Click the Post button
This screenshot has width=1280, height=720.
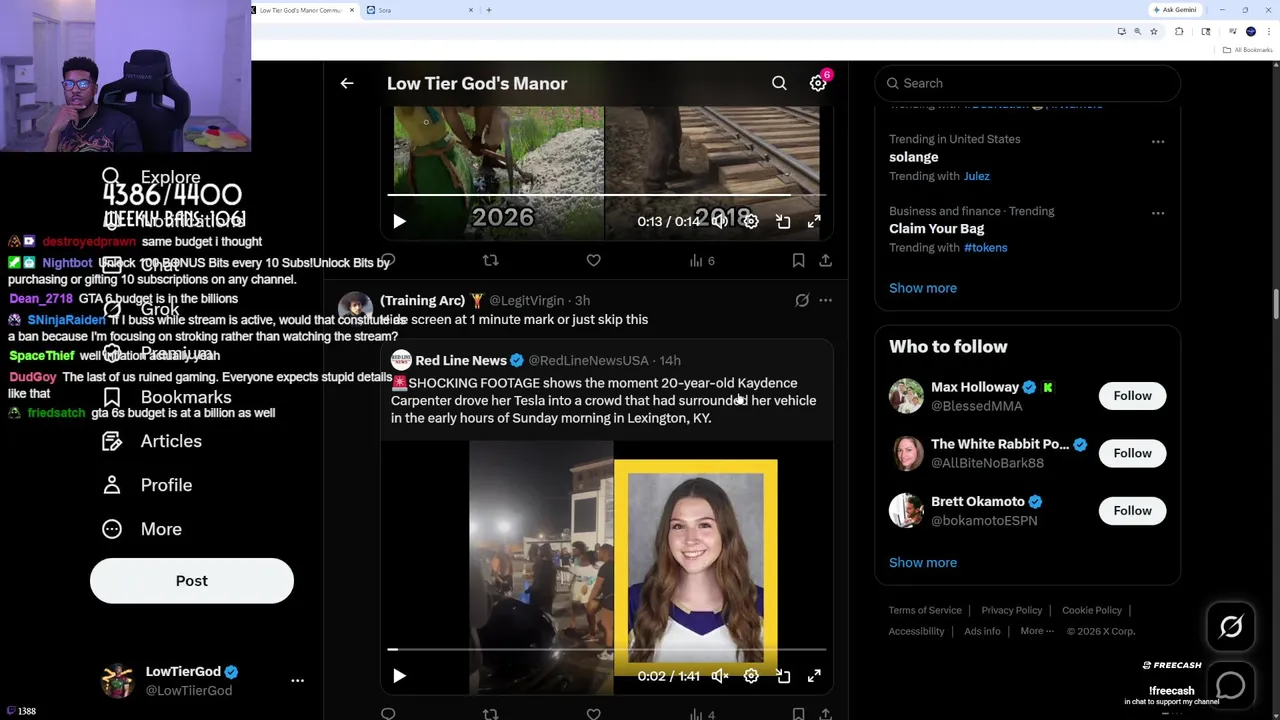(x=192, y=581)
